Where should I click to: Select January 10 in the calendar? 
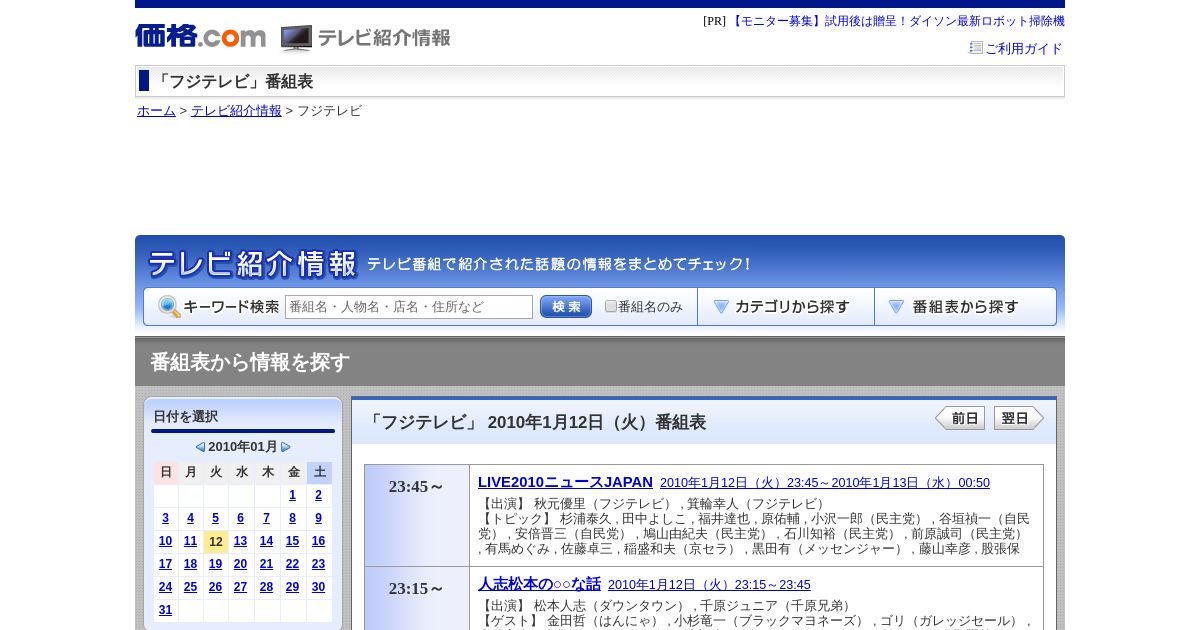pos(165,541)
